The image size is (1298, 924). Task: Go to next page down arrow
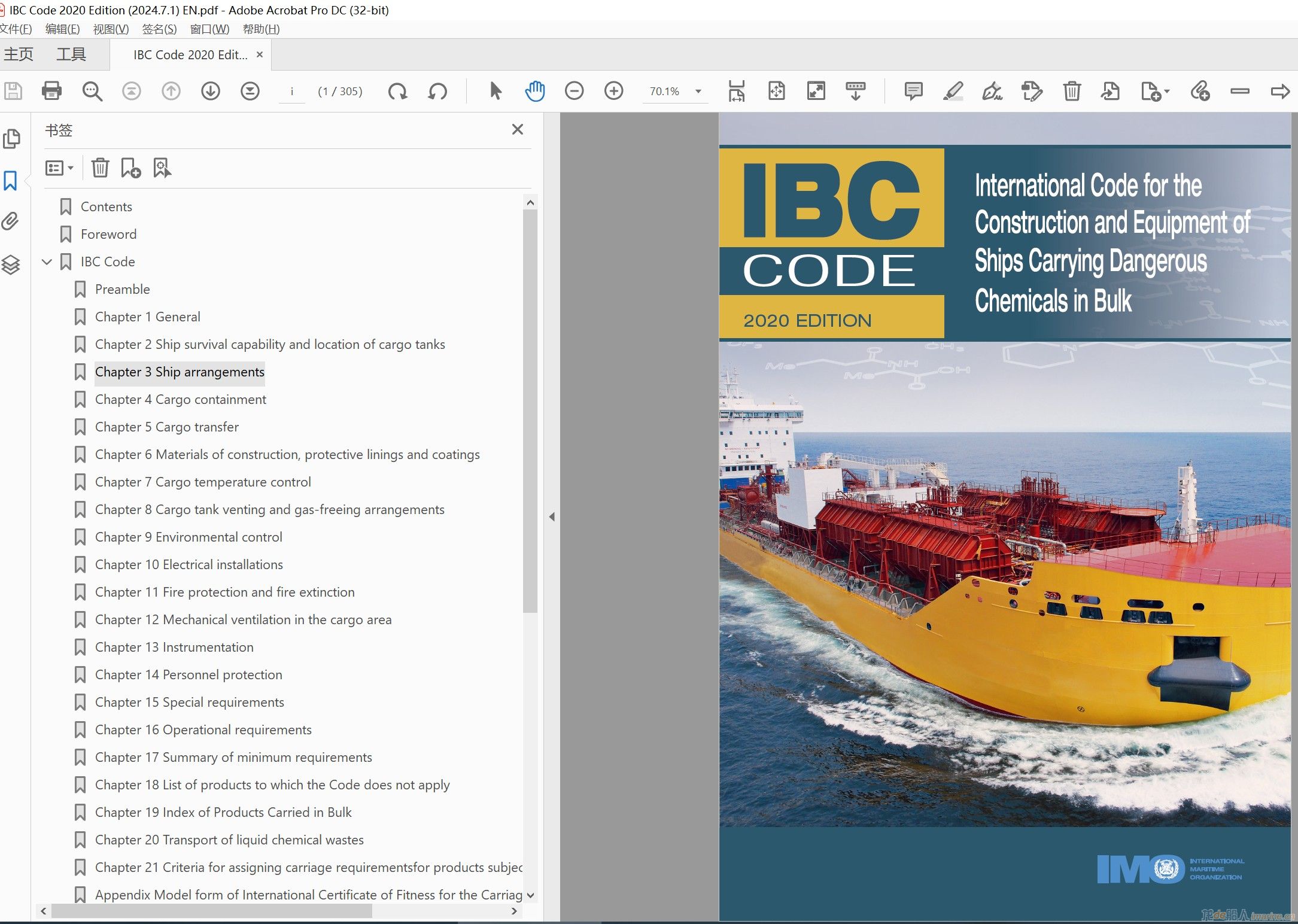211,92
